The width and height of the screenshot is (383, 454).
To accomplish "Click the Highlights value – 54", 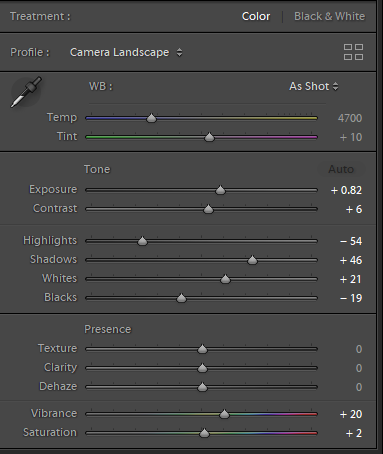I will click(x=351, y=241).
